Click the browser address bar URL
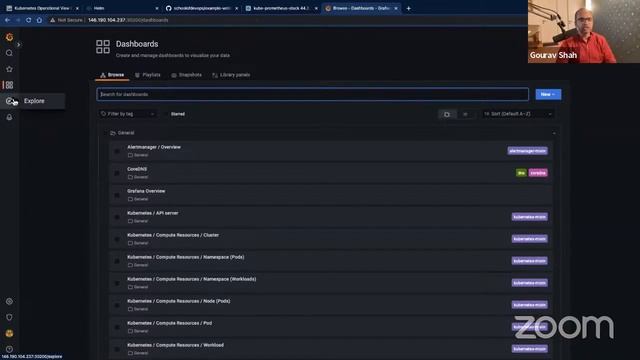This screenshot has height=360, width=640. point(128,20)
